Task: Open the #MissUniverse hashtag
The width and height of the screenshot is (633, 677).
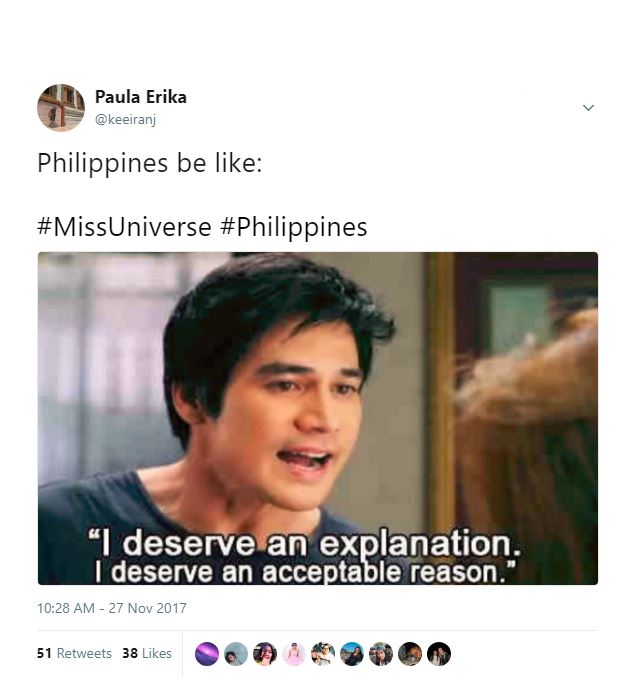Action: coord(124,227)
